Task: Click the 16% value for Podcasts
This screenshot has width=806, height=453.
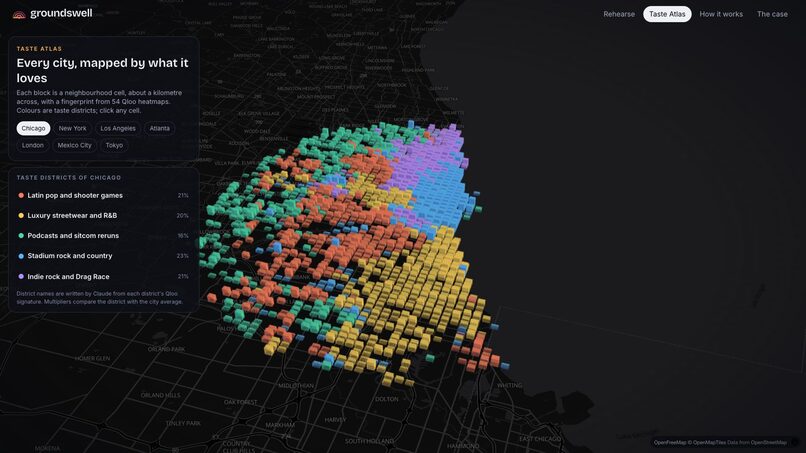Action: click(x=183, y=235)
